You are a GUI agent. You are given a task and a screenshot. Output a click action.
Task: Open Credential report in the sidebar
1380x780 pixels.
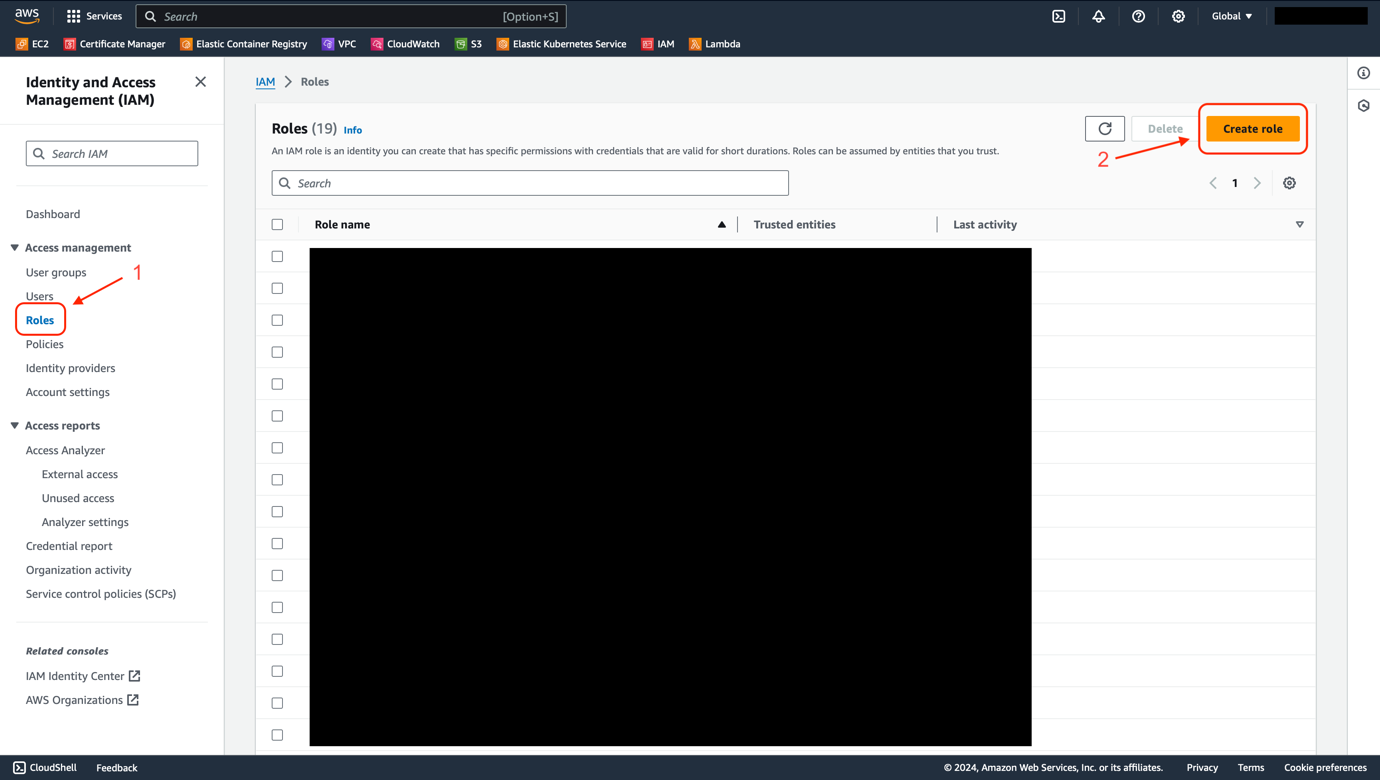69,546
